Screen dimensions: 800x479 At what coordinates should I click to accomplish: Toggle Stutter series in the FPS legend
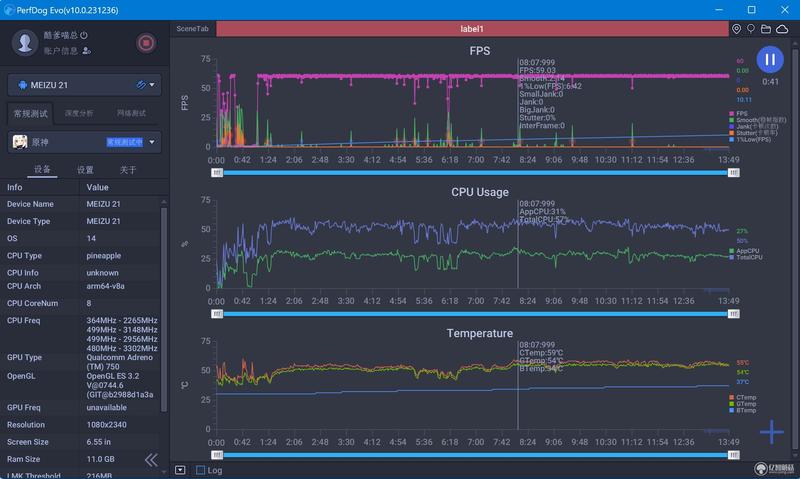754,133
